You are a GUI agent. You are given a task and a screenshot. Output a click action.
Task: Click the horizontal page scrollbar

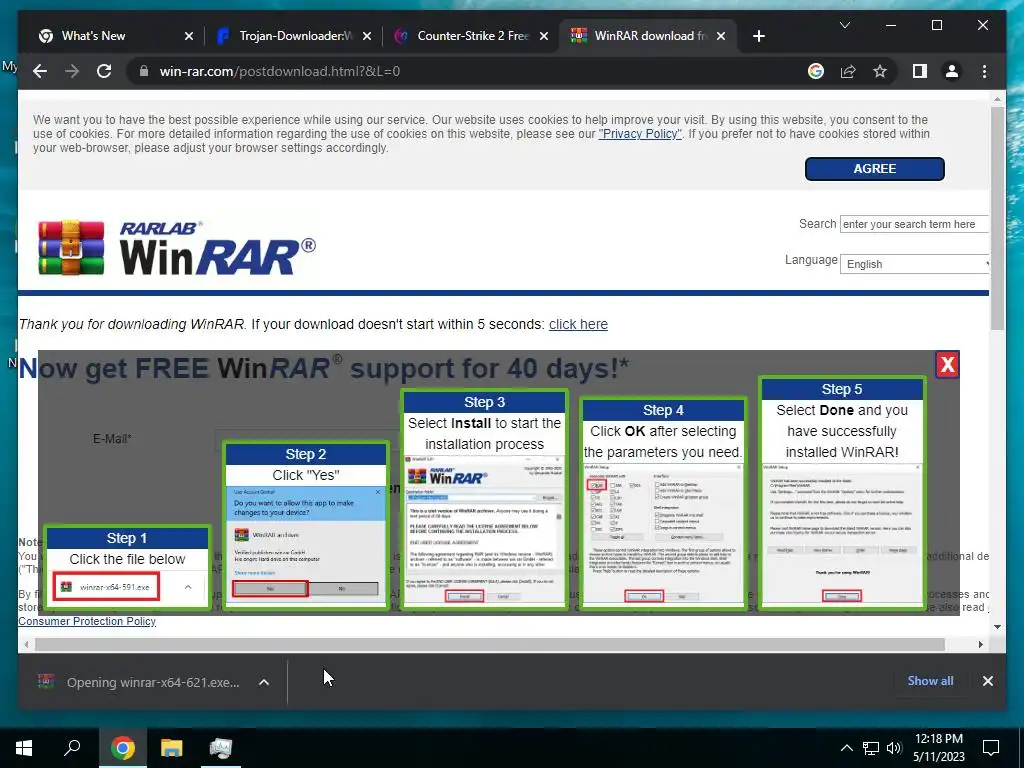490,645
